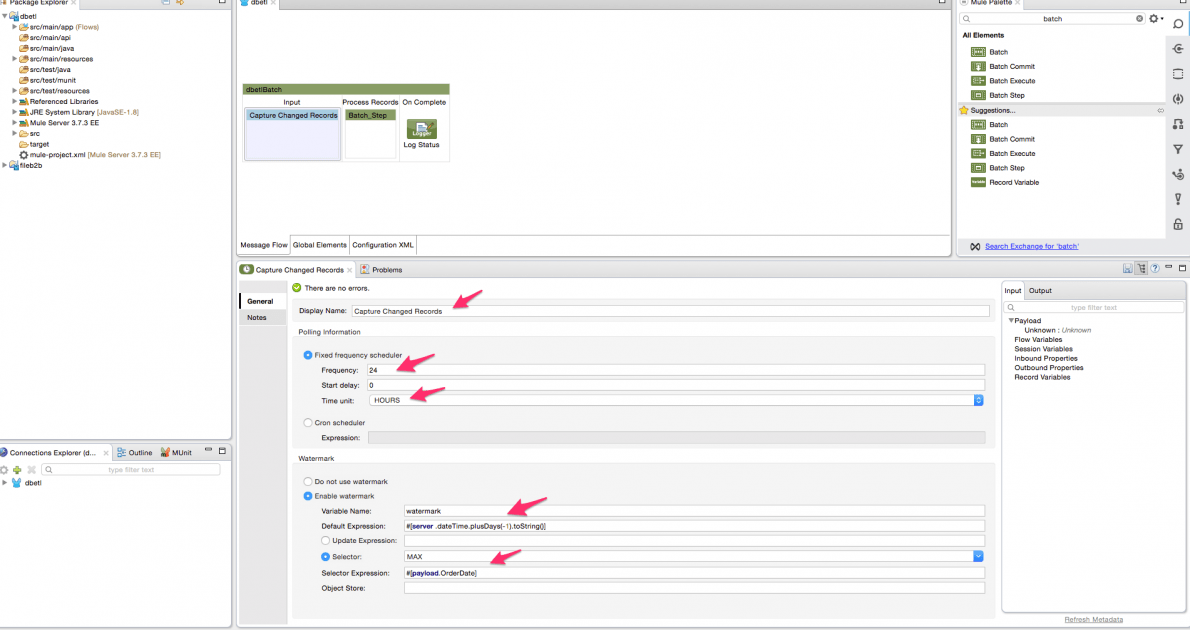Expand the dbetl project in Package Explorer
Screen dimensions: 1190x630
point(8,15)
